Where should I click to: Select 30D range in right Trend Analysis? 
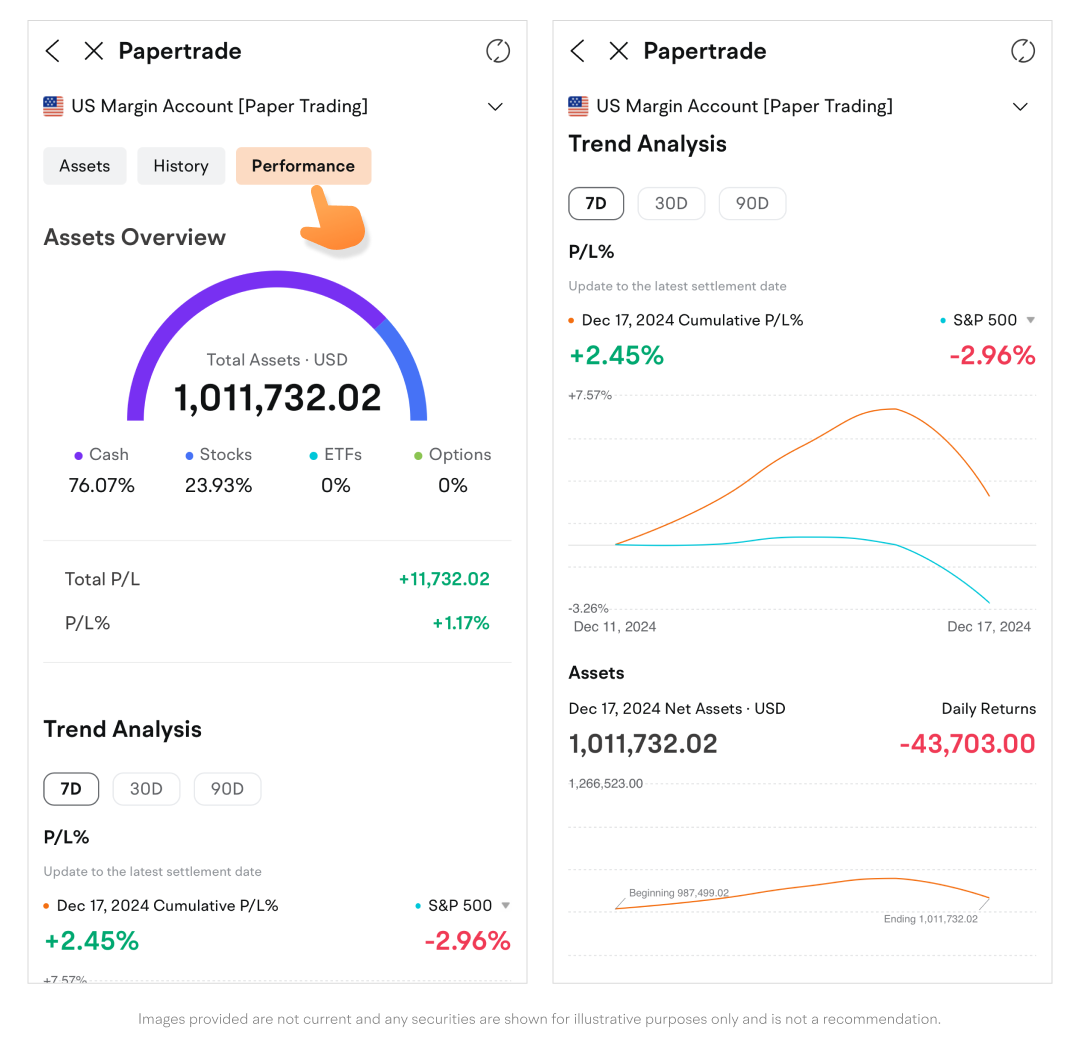(671, 204)
